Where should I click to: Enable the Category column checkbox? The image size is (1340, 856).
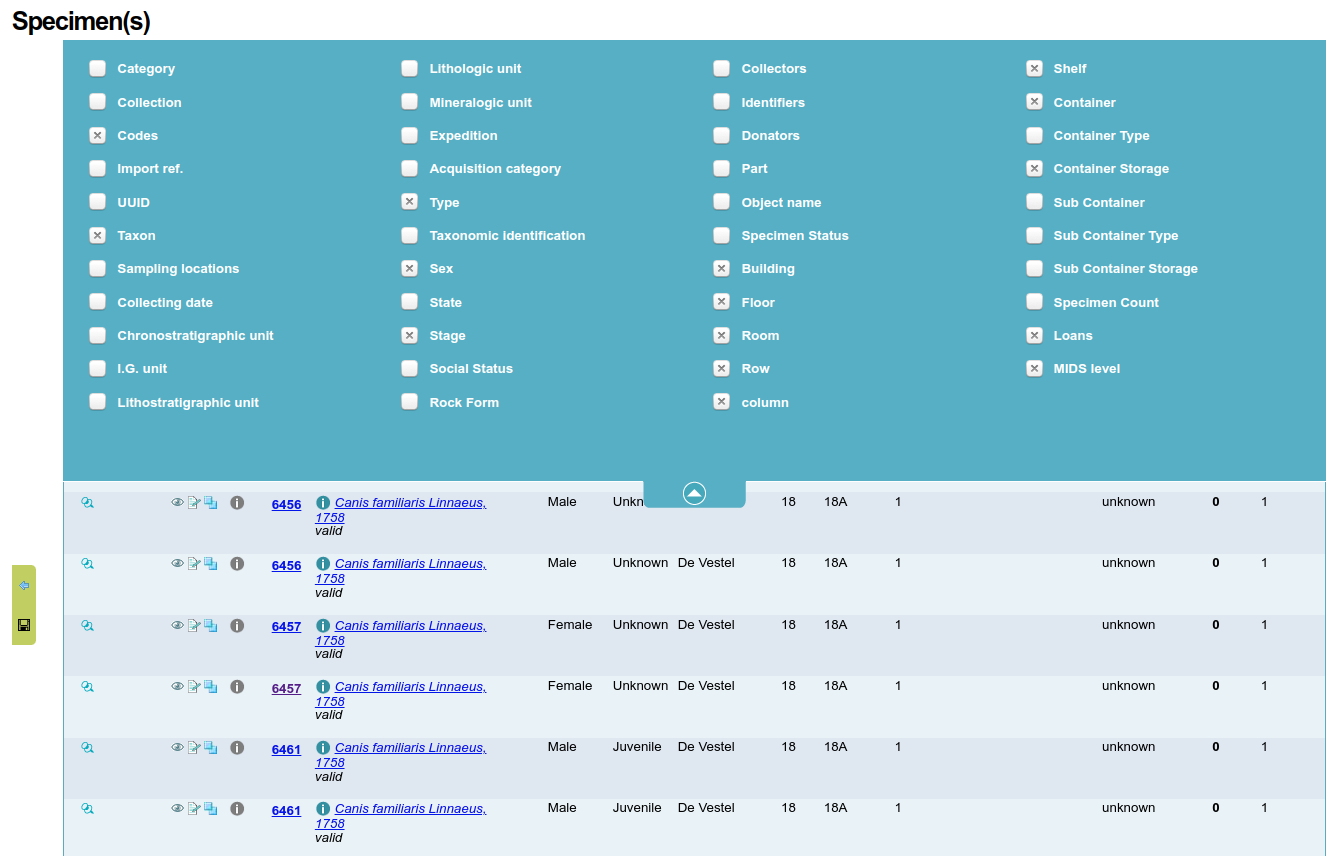97,68
